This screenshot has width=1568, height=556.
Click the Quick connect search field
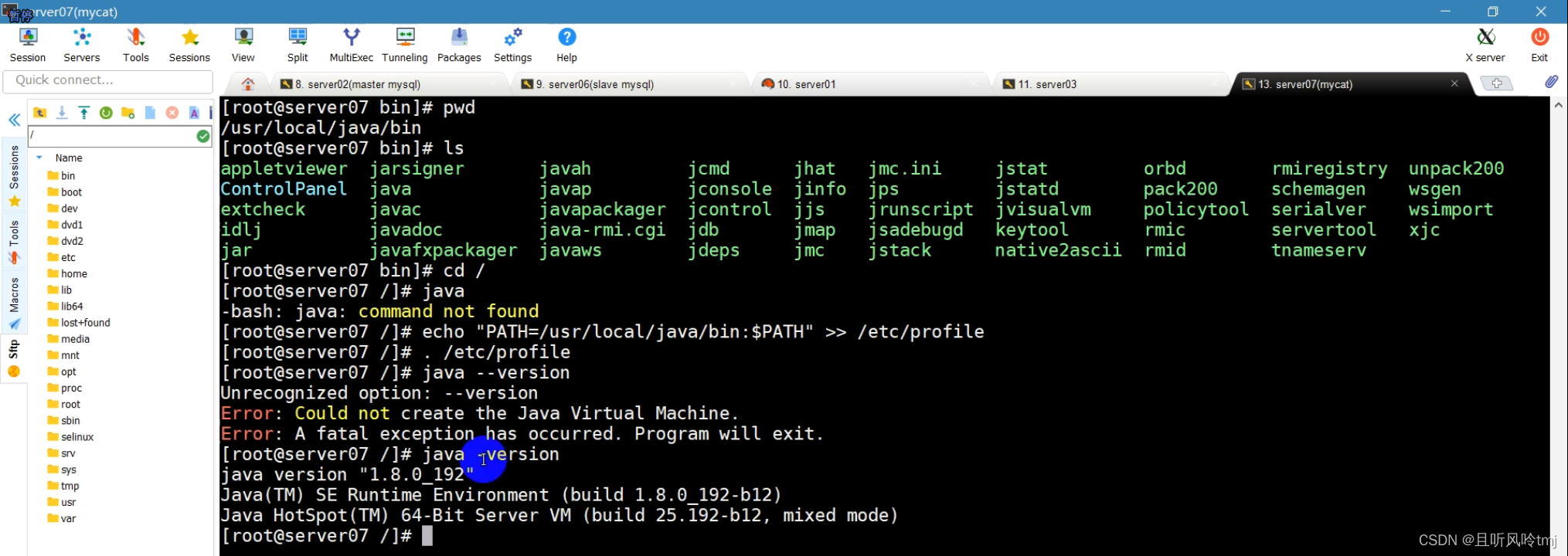[x=108, y=80]
